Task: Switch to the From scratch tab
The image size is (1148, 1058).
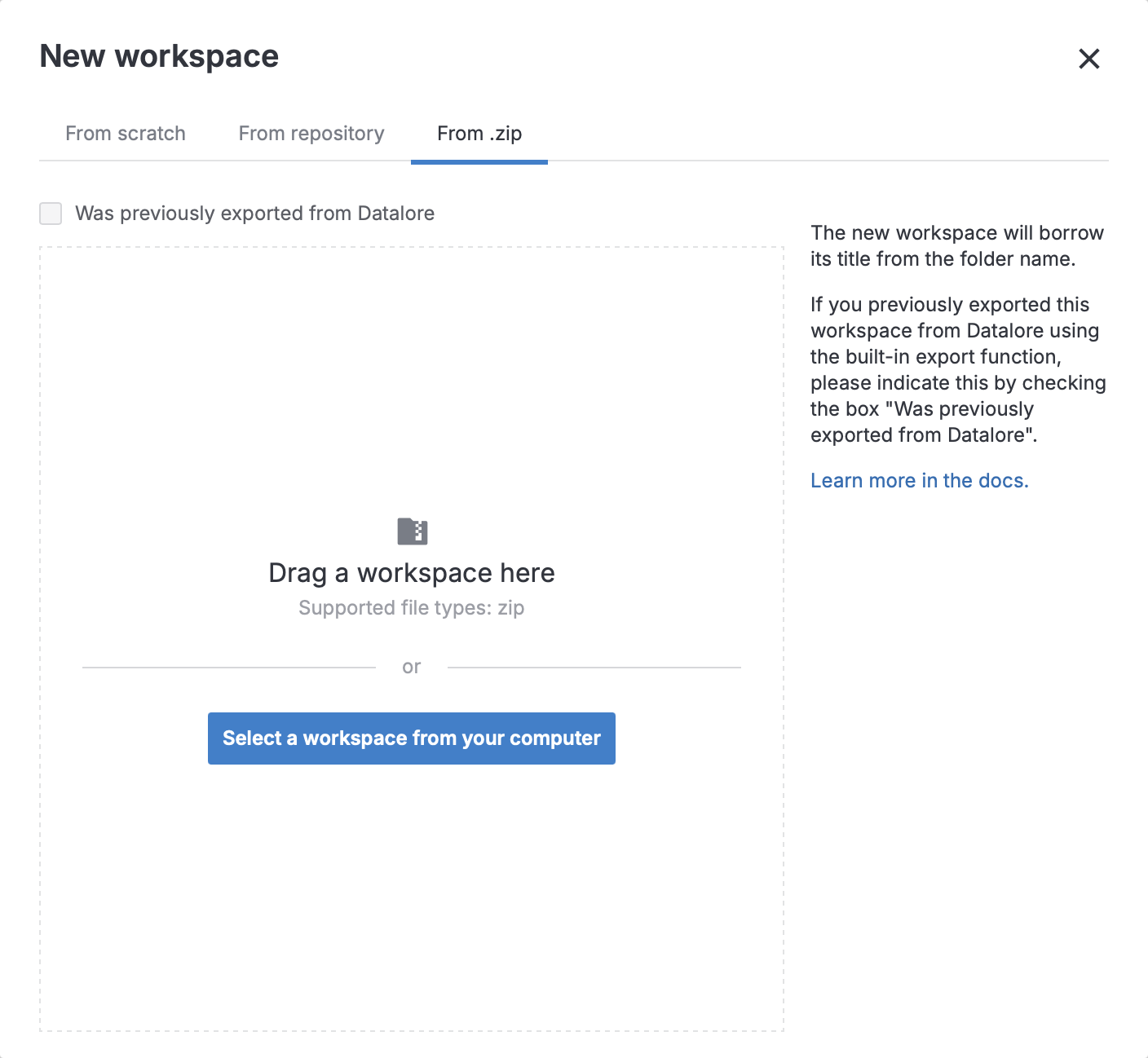Action: click(126, 133)
